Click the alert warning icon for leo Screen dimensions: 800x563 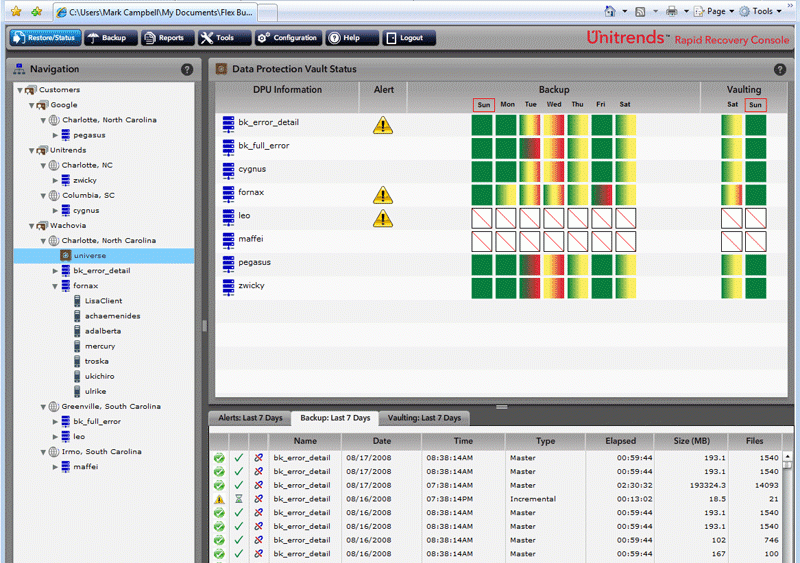click(383, 218)
